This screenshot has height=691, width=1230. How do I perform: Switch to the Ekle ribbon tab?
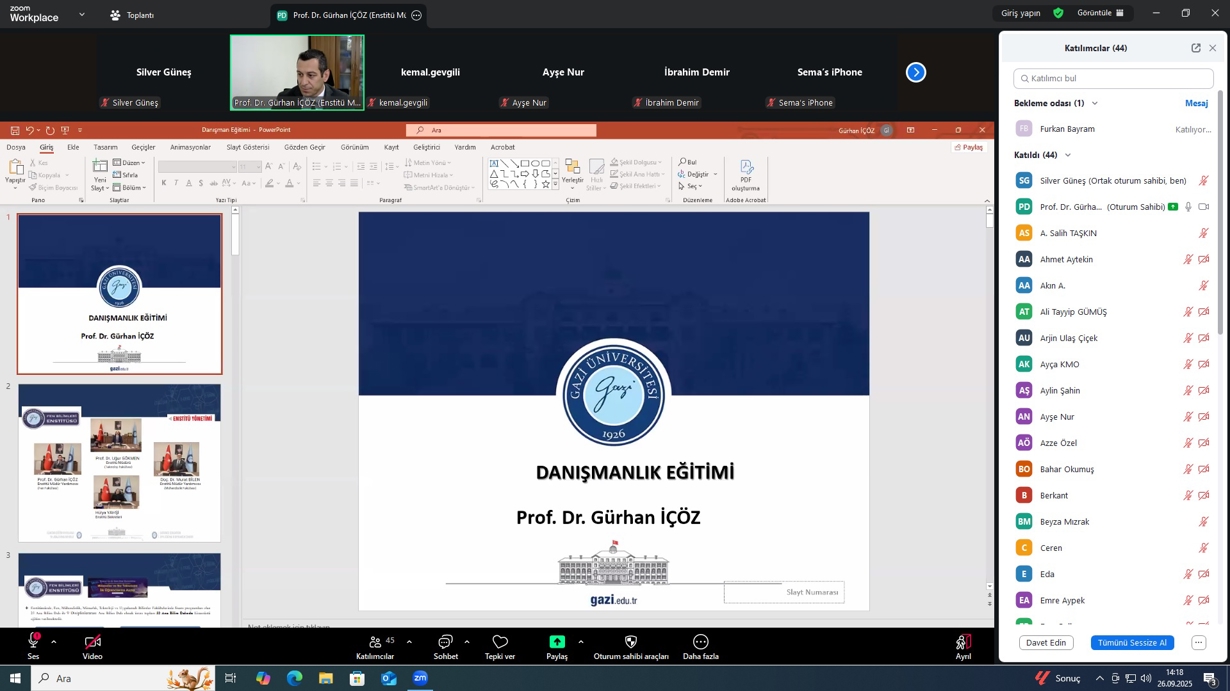pos(73,147)
